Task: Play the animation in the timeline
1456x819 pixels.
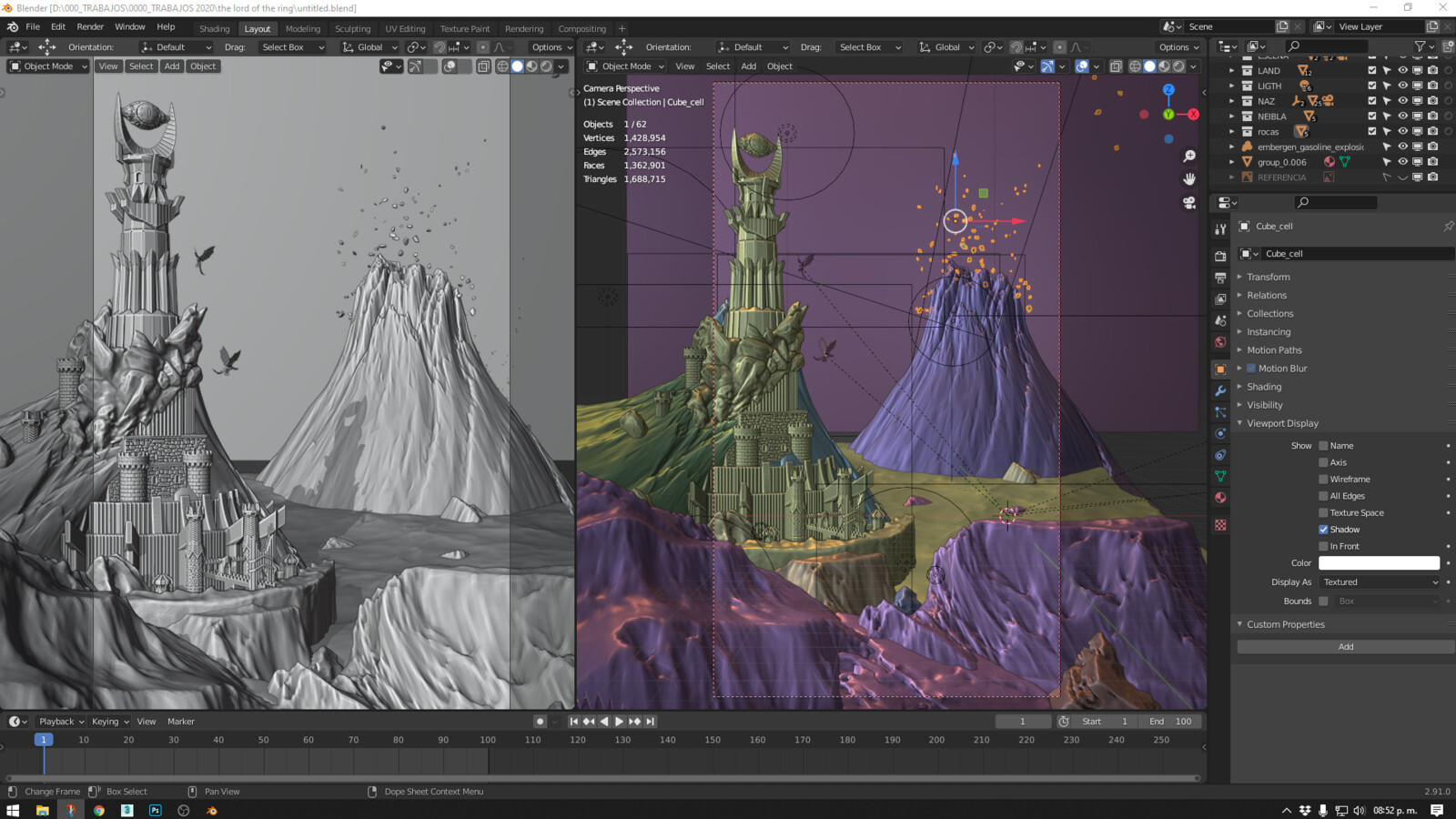Action: tap(619, 722)
